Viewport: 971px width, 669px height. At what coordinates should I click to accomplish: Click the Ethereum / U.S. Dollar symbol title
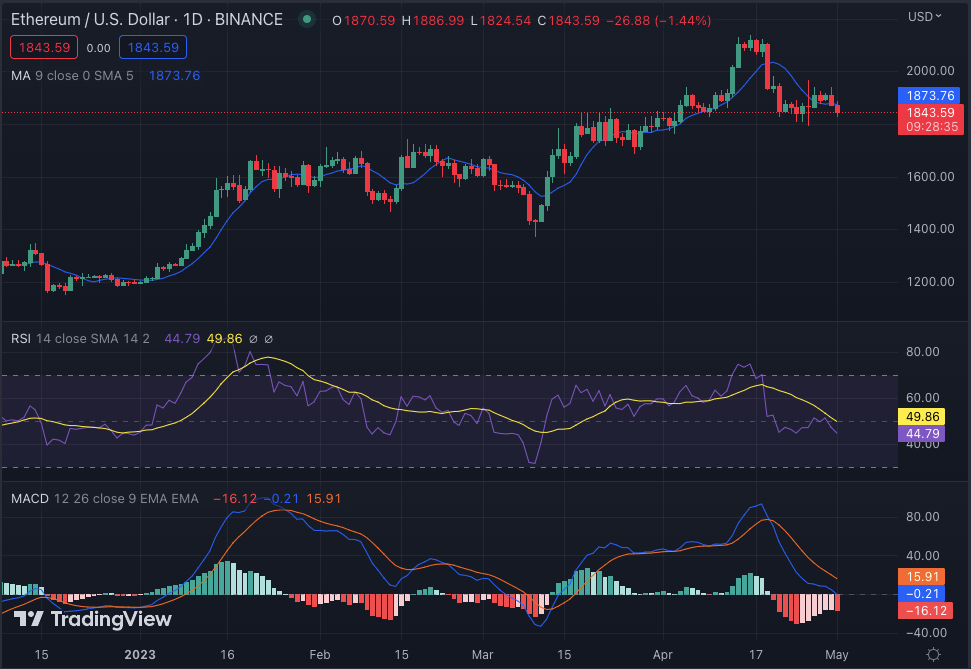point(147,20)
